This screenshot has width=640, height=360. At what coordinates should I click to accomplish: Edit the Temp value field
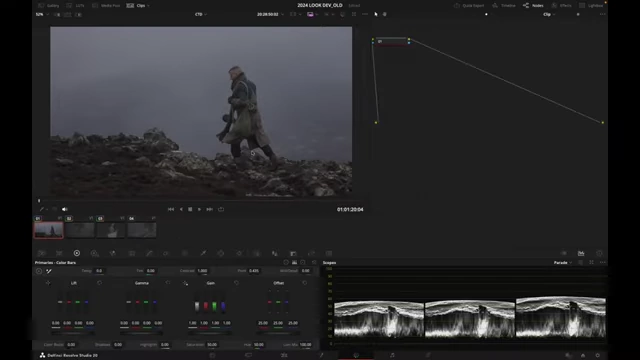(99, 271)
